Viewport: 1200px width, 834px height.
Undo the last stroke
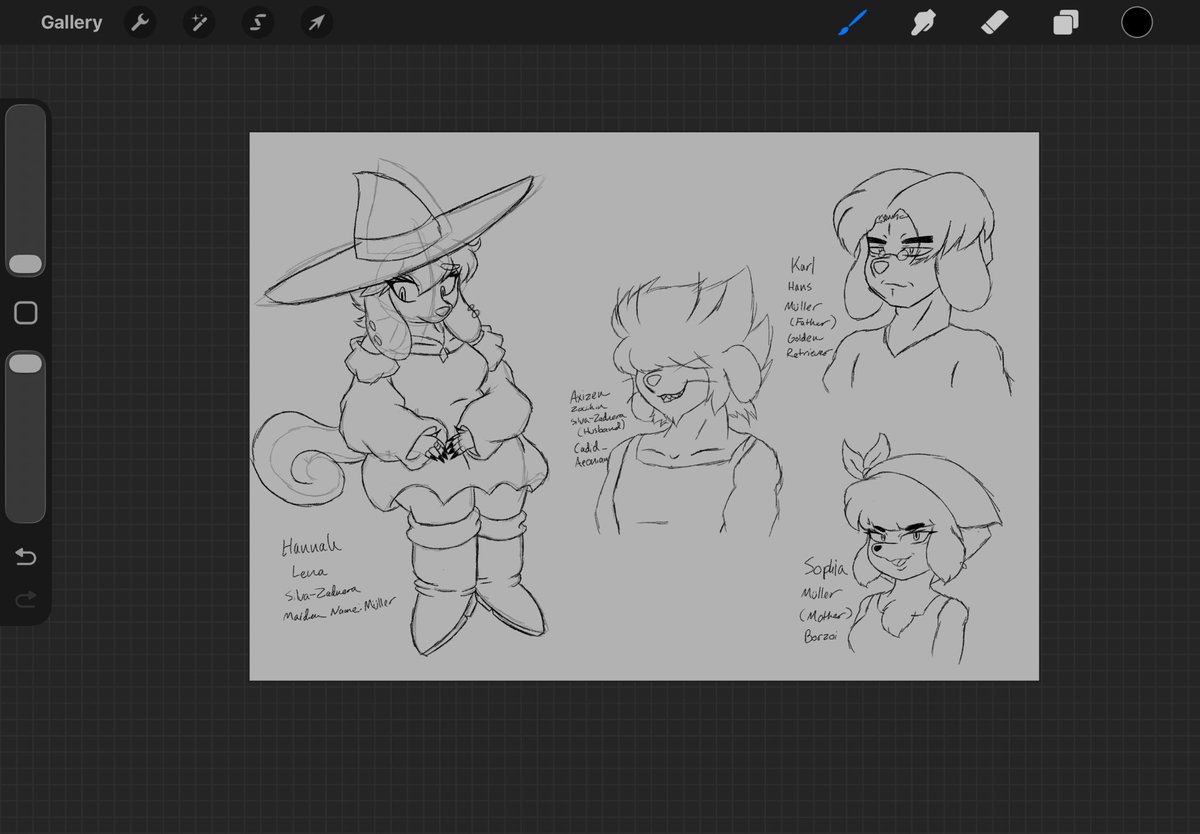coord(26,557)
